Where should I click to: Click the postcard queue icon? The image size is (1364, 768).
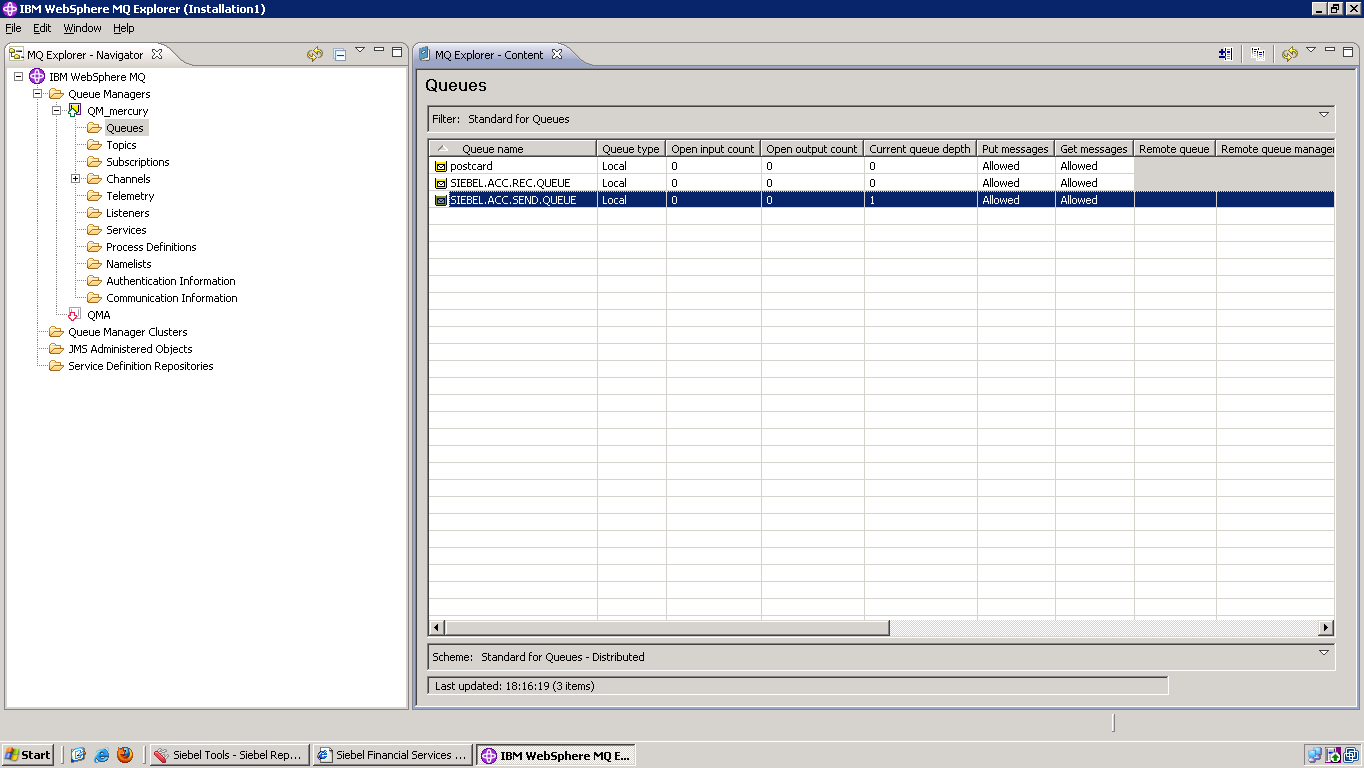click(440, 165)
